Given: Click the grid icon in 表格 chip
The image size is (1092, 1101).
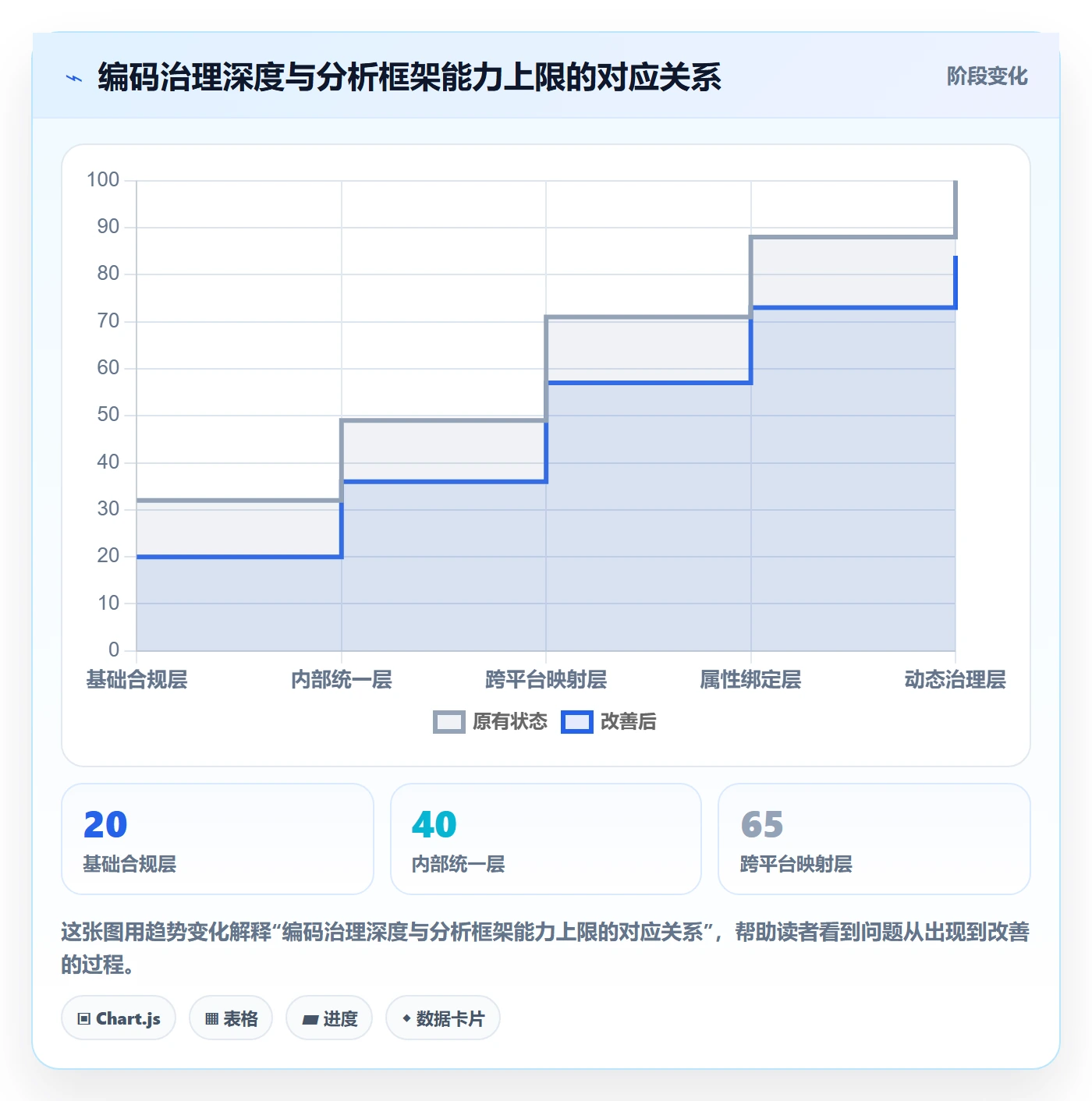Looking at the screenshot, I should 211,1018.
